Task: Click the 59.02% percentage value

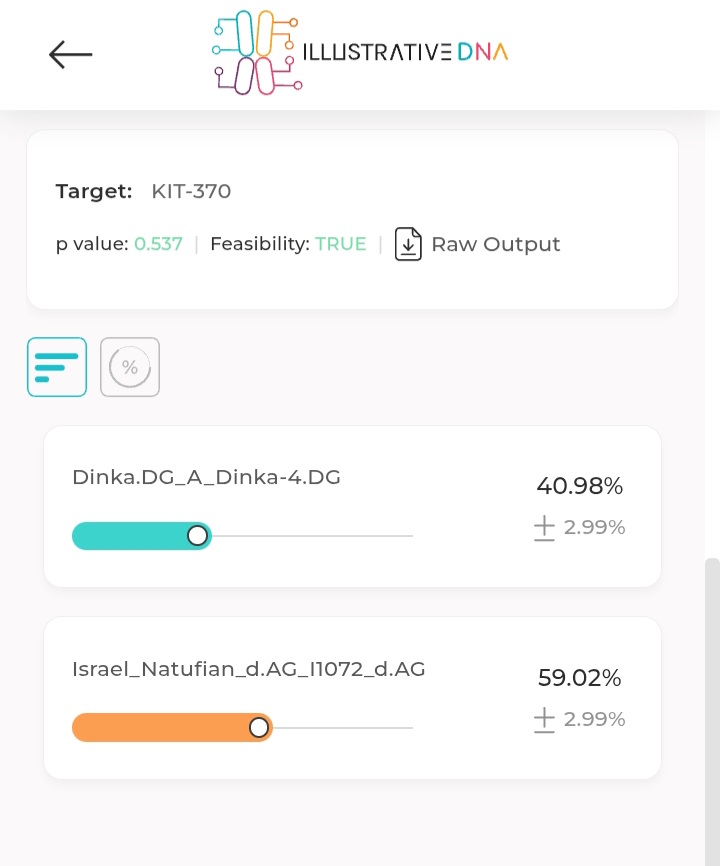Action: tap(579, 678)
